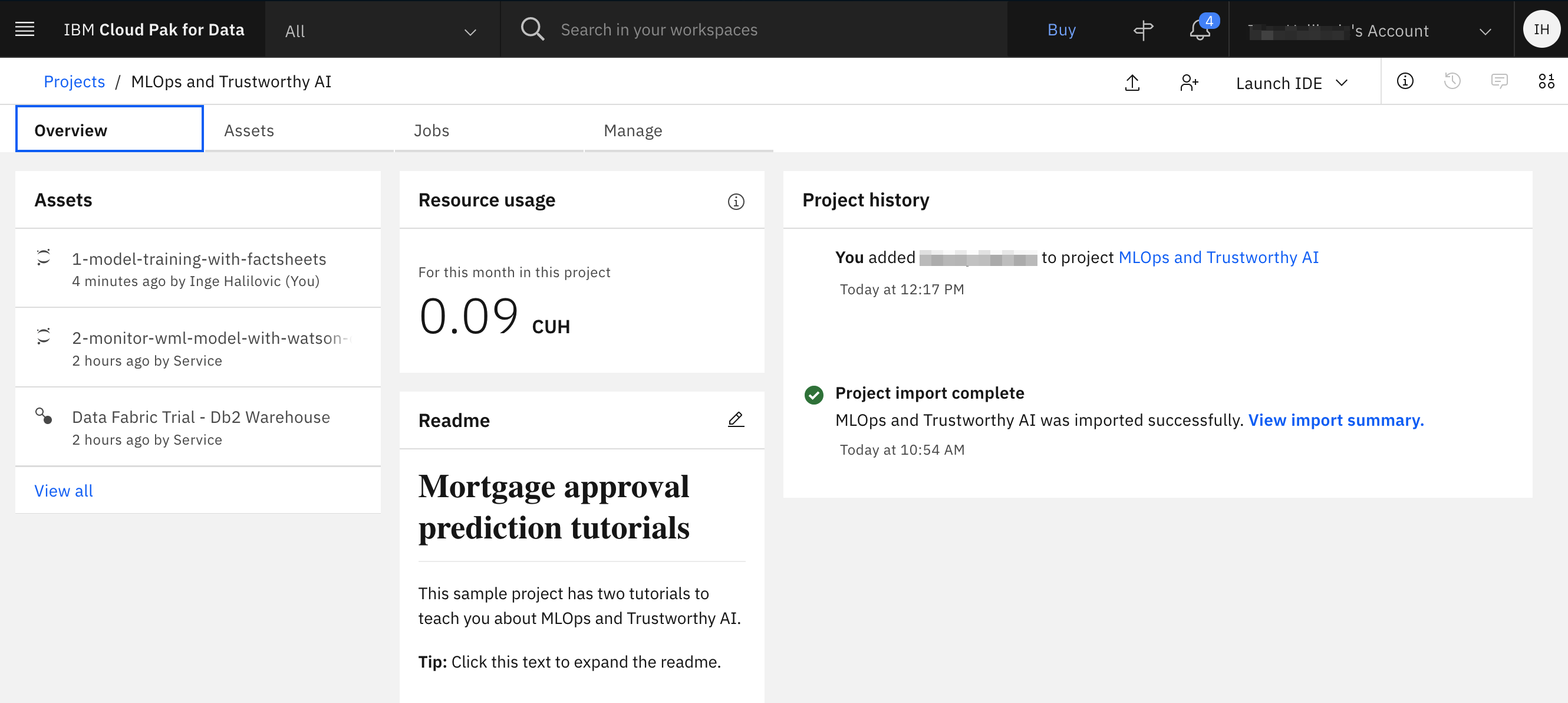Click the MLOps and Trustworthy AI breadcrumb text
This screenshot has height=703, width=1568.
231,81
